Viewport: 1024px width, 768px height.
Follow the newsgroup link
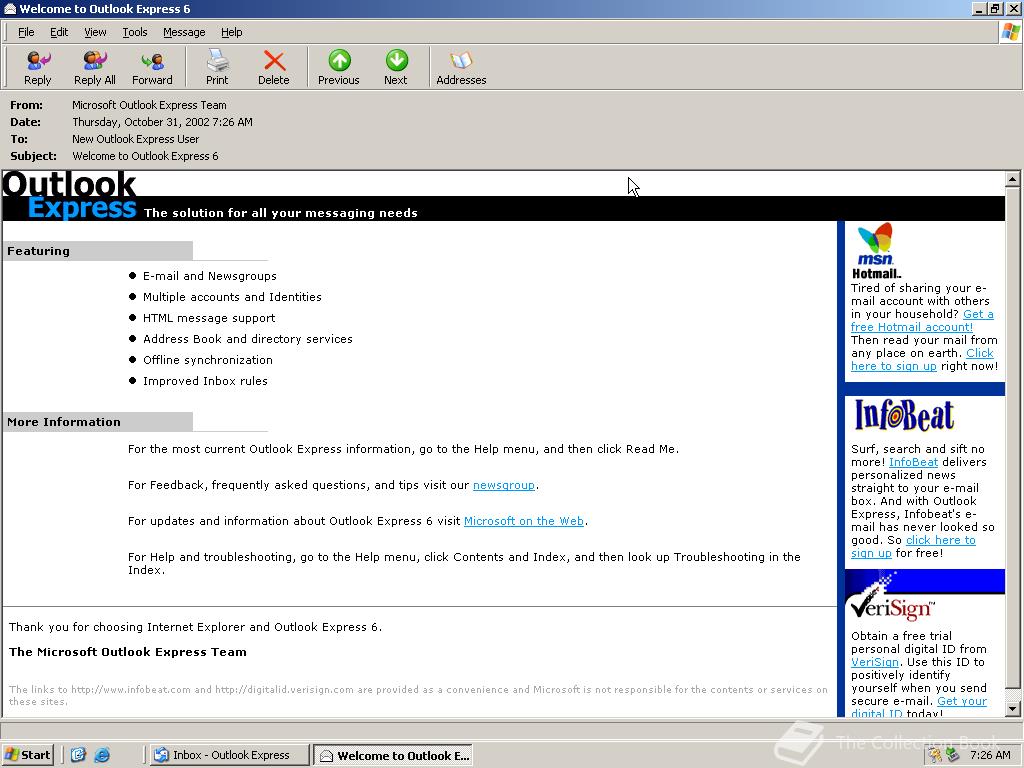tap(504, 485)
